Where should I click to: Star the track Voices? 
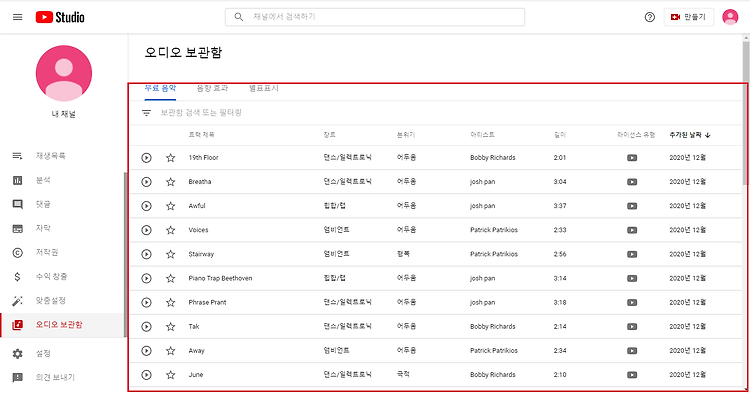pyautogui.click(x=170, y=230)
